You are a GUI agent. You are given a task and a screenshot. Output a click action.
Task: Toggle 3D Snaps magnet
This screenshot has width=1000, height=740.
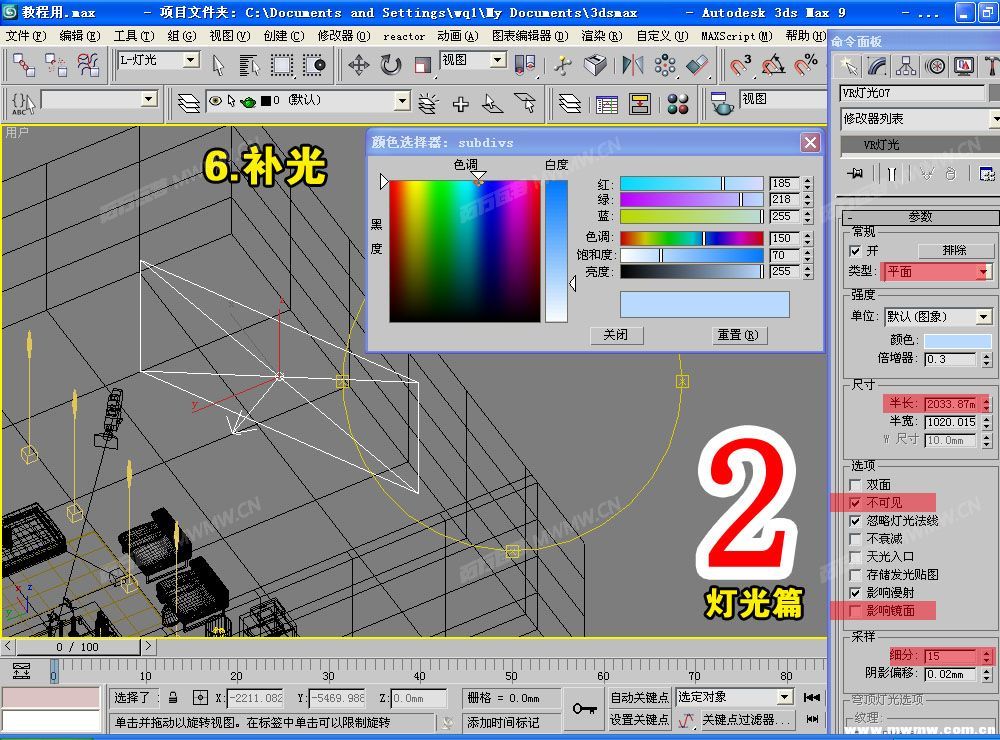[740, 65]
